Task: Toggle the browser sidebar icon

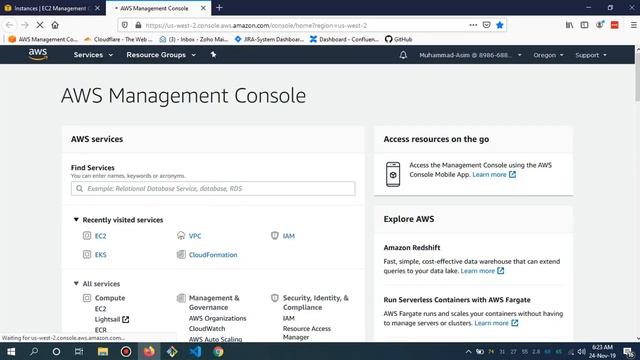Action: (584, 25)
